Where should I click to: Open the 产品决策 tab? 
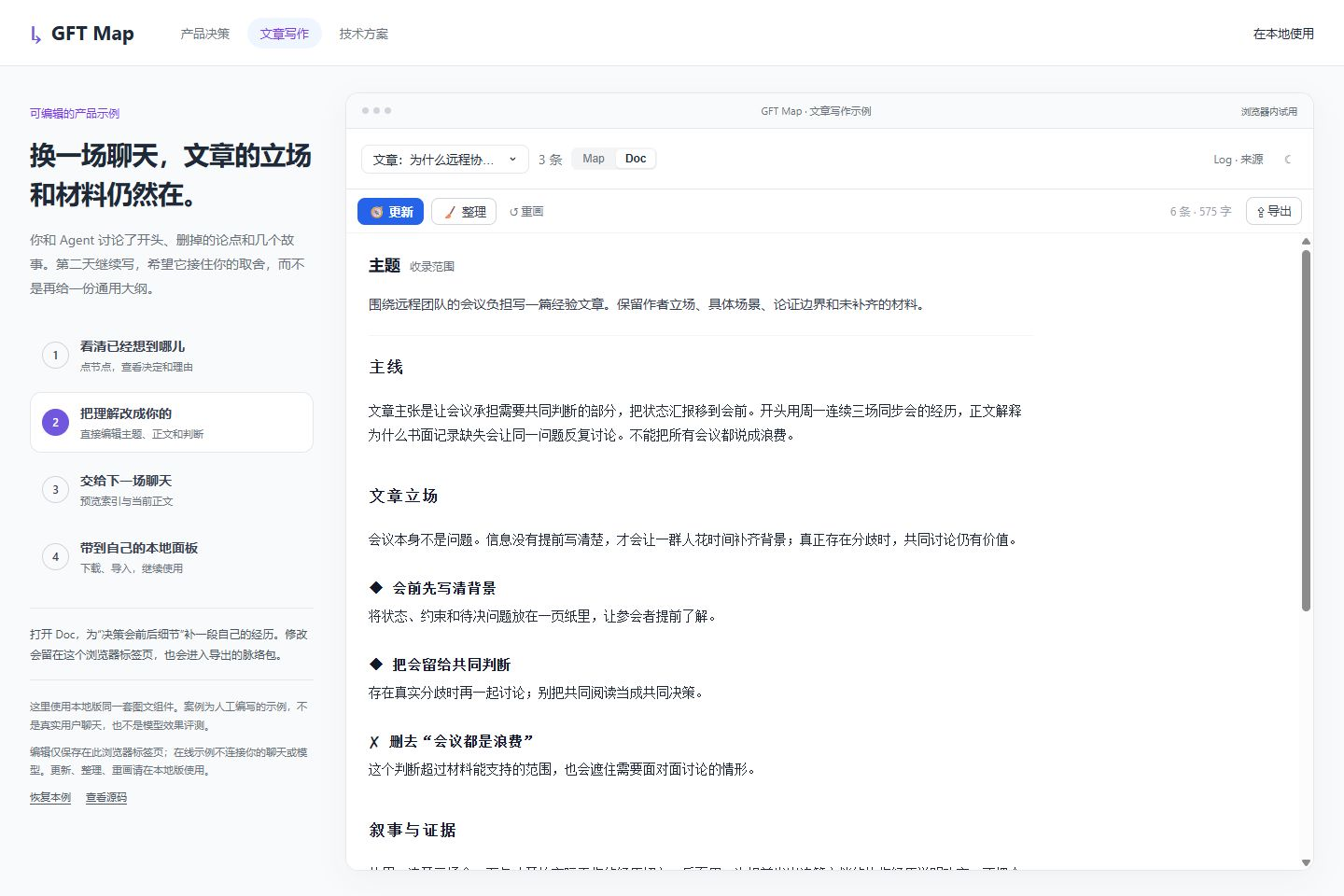coord(204,34)
